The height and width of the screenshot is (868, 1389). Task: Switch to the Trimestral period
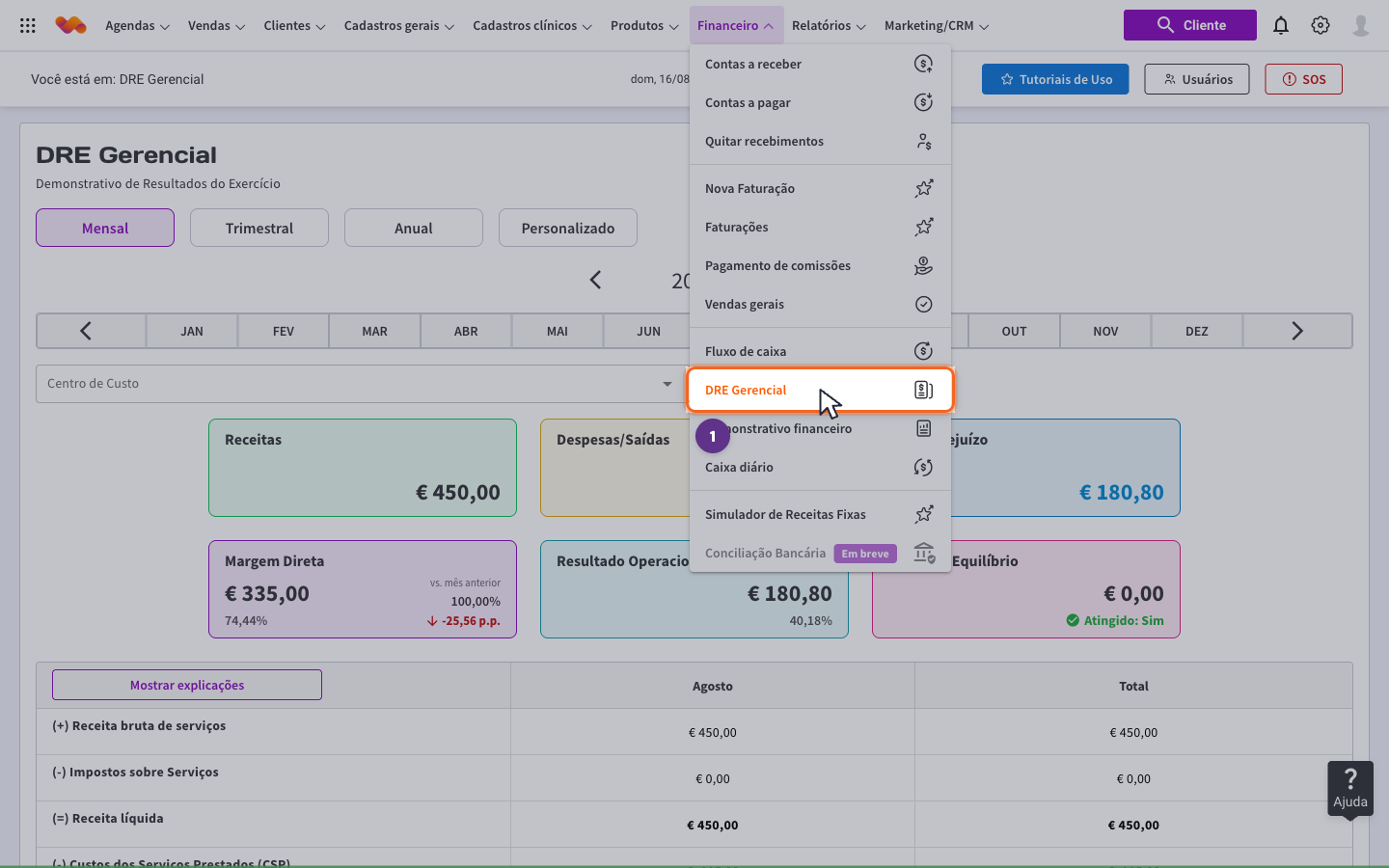(259, 228)
